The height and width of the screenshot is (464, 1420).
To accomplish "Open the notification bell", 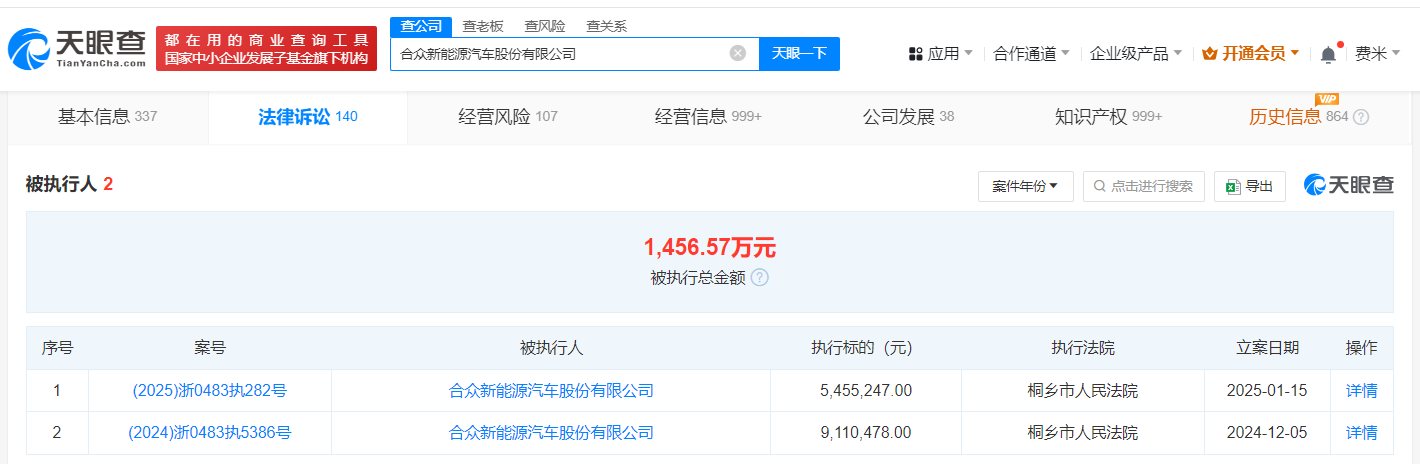I will 1328,54.
